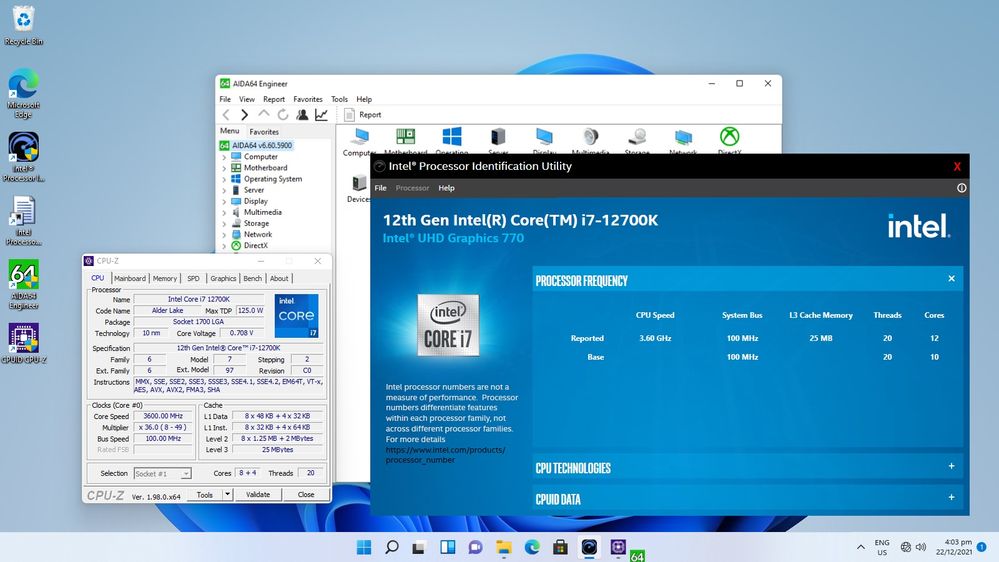Image resolution: width=999 pixels, height=562 pixels.
Task: Open Microsoft Edge desktop shortcut
Action: click(x=24, y=93)
